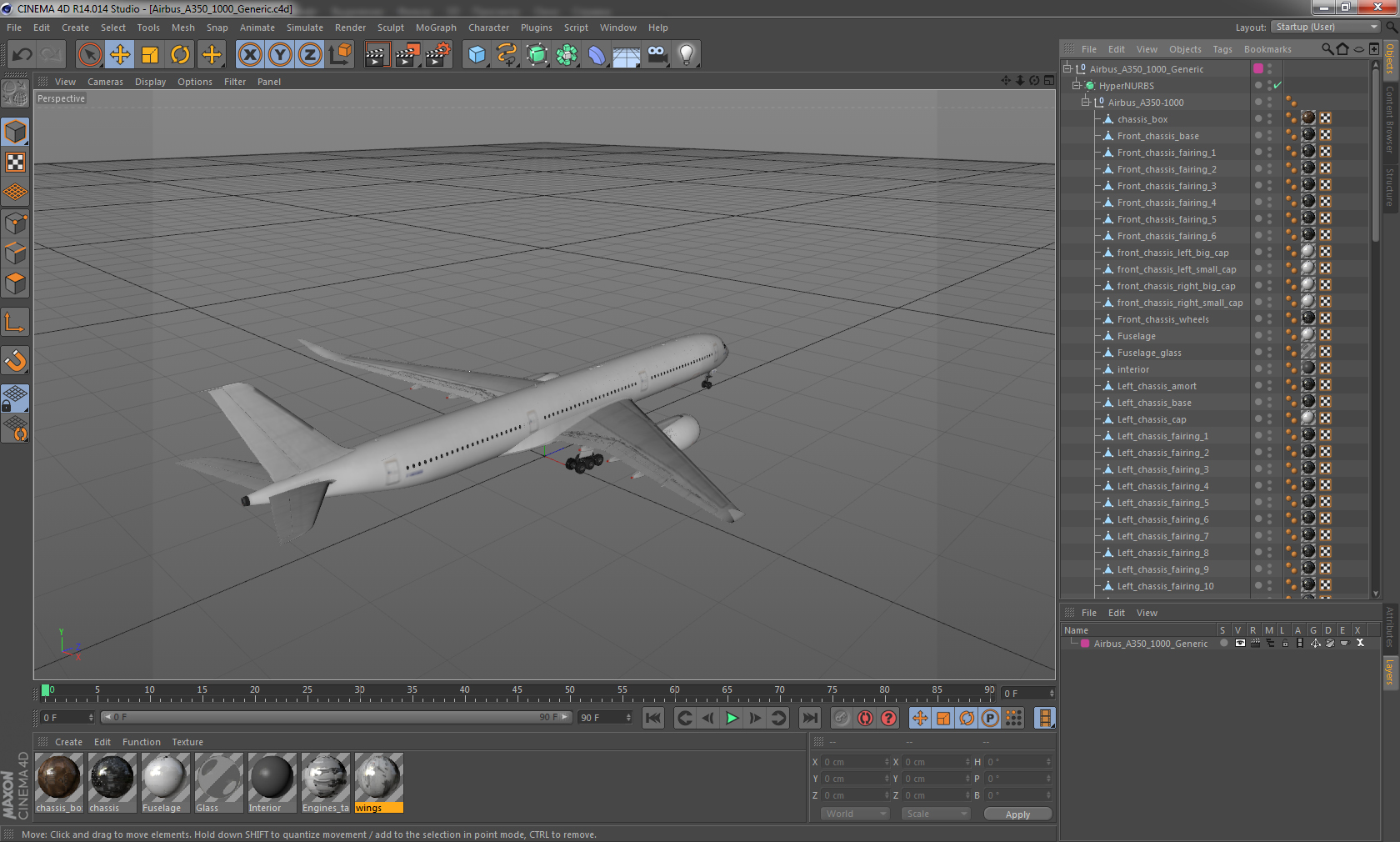
Task: Add a HyperNURBS generator object
Action: pos(537,55)
